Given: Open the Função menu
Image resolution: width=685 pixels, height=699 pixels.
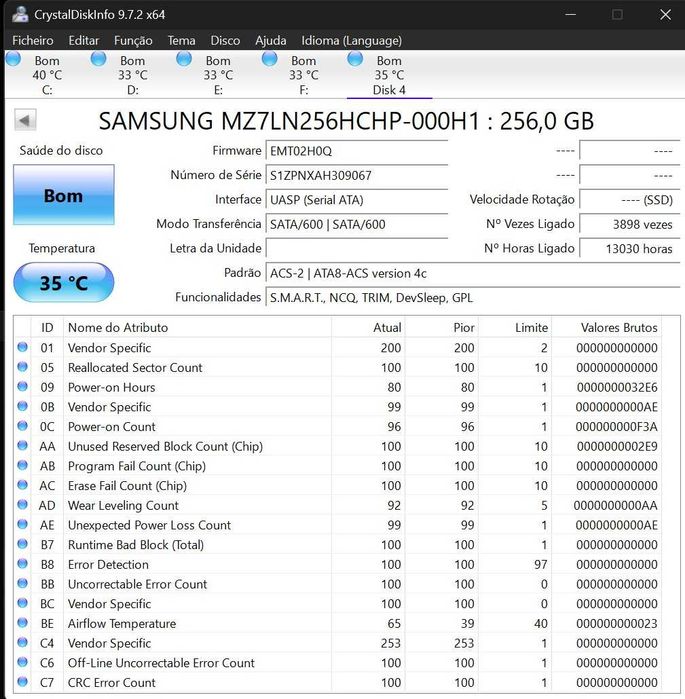Looking at the screenshot, I should click(133, 41).
